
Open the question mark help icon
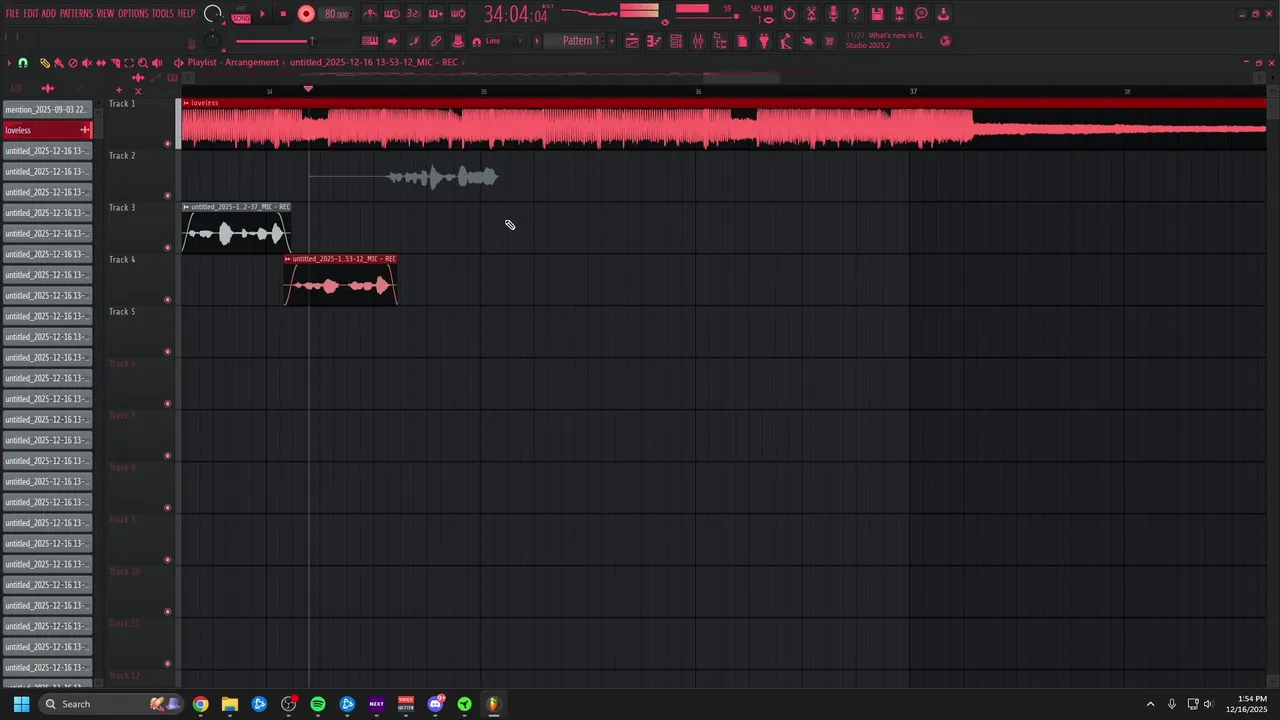click(855, 14)
